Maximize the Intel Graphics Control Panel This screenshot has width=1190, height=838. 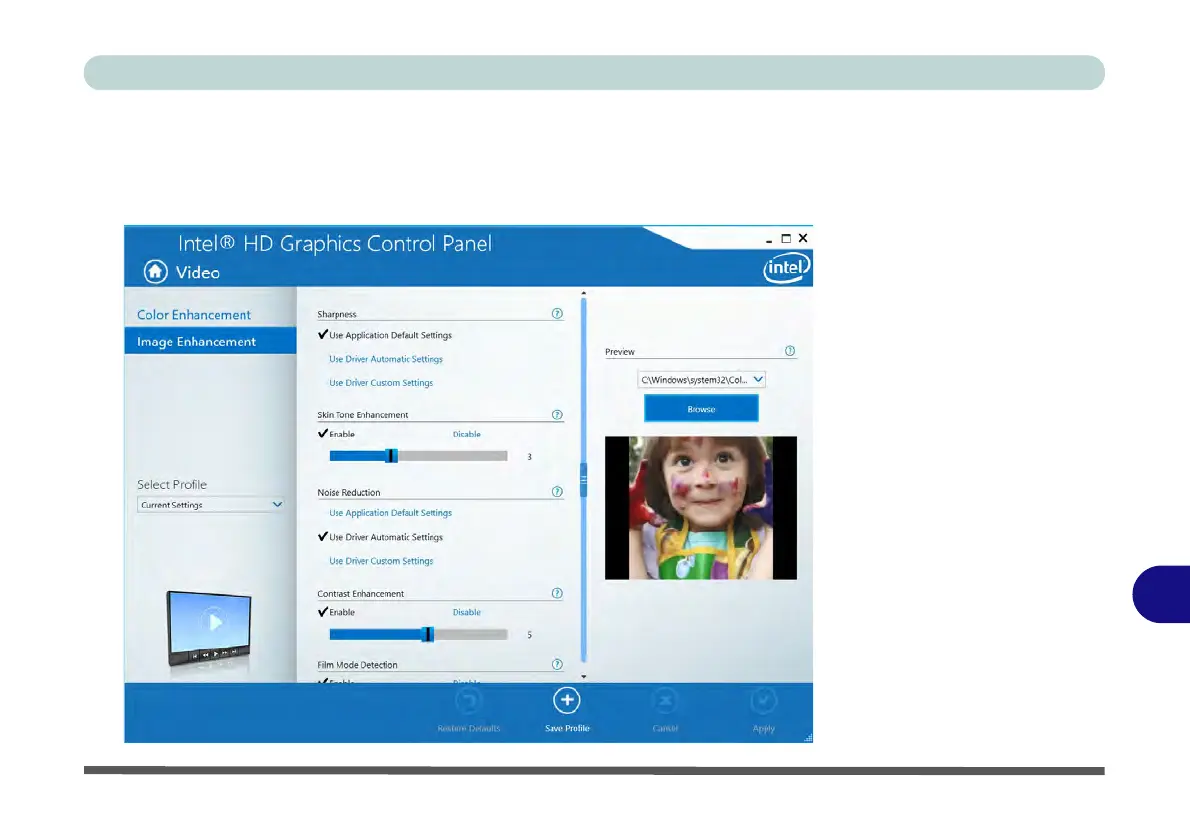tap(786, 238)
